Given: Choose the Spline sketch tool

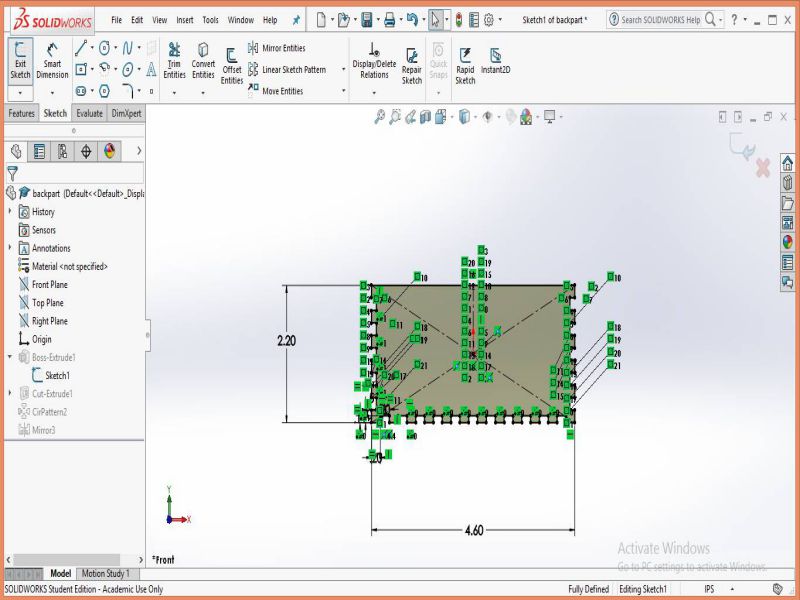Looking at the screenshot, I should (x=127, y=48).
